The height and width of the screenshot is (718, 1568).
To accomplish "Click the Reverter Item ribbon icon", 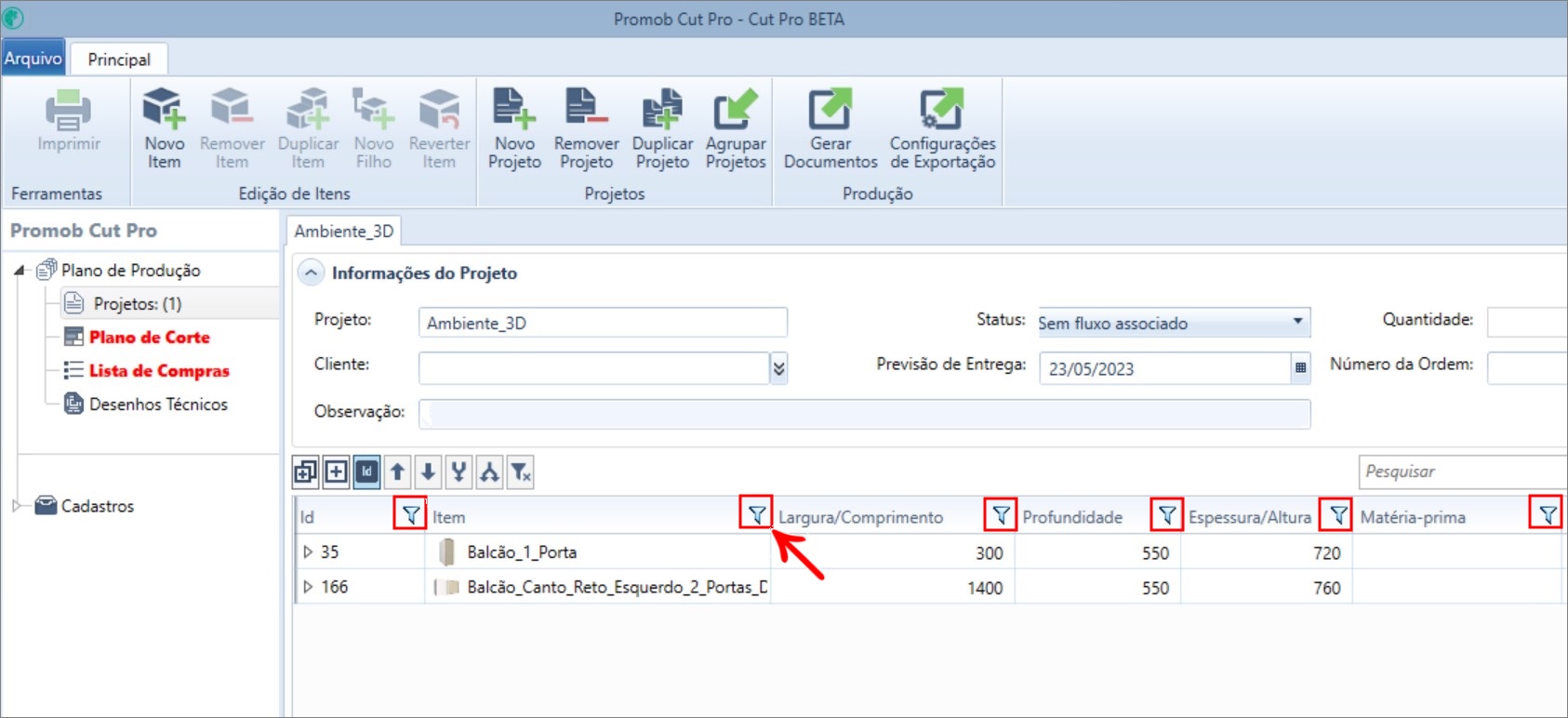I will 439,108.
